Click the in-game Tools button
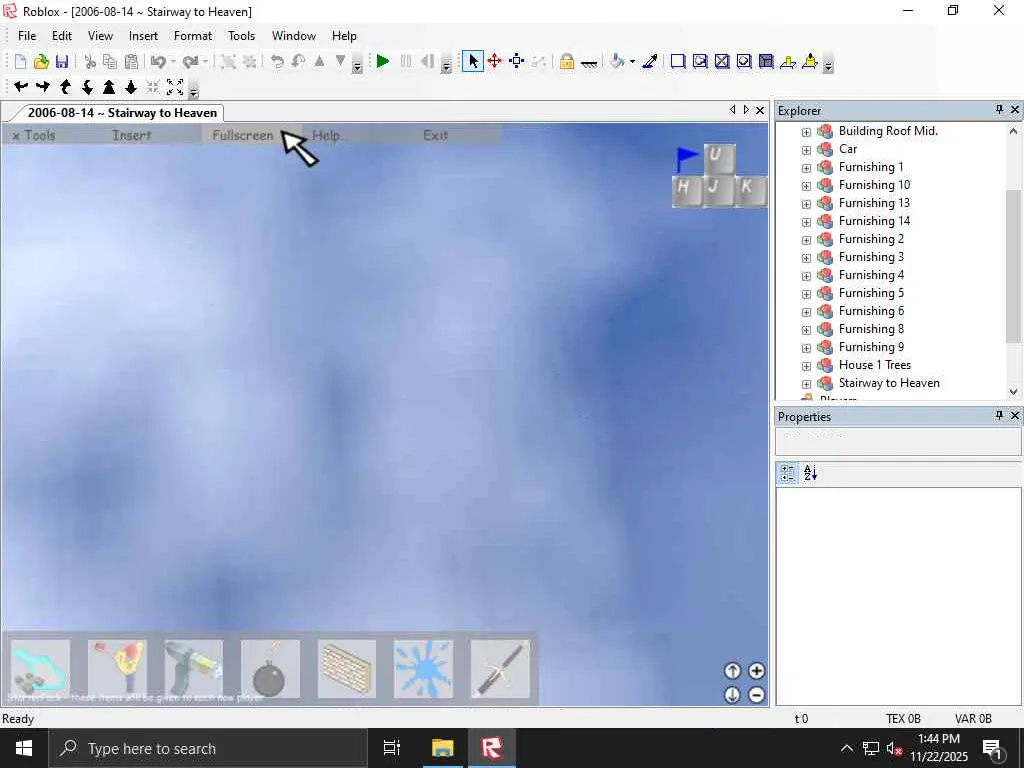This screenshot has width=1024, height=768. [x=40, y=135]
